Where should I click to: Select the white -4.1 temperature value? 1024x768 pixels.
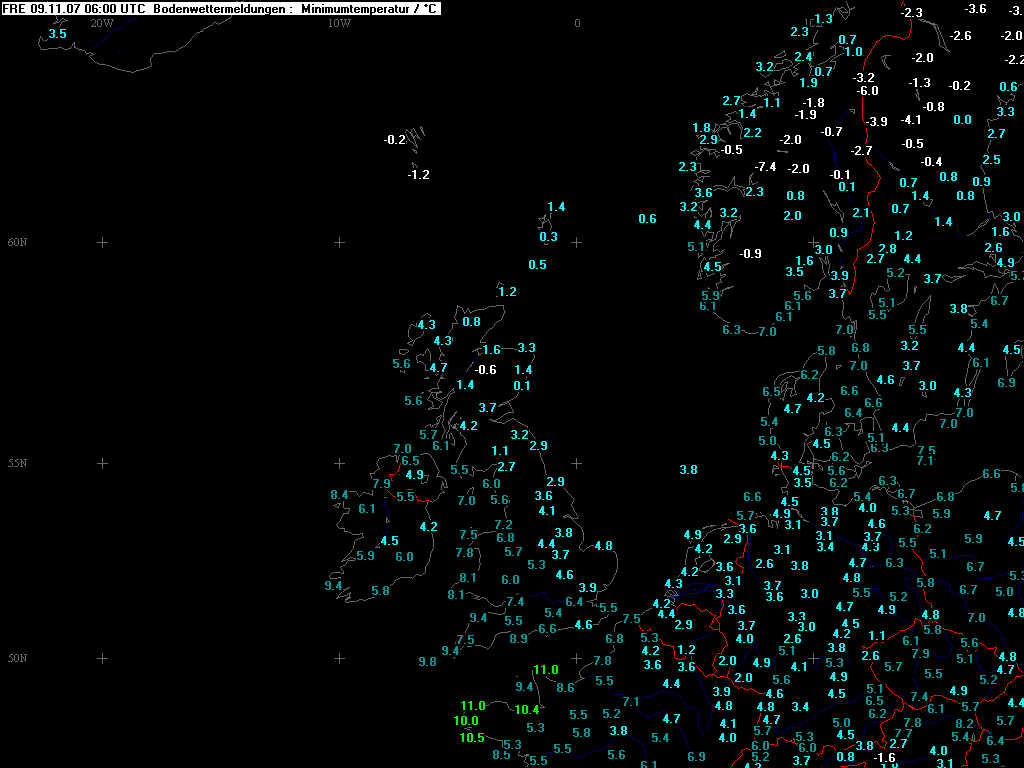pyautogui.click(x=911, y=120)
